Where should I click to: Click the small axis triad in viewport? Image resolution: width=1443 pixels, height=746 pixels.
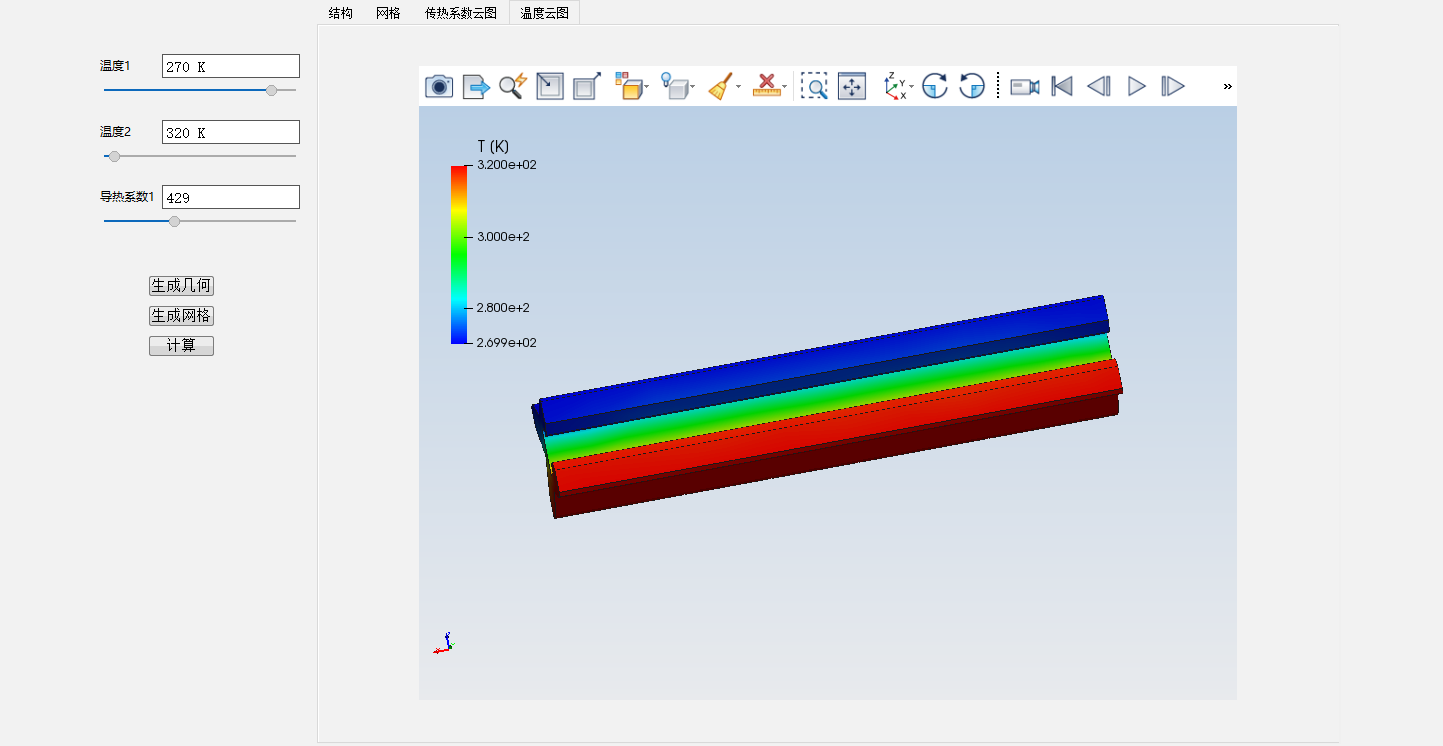tap(444, 643)
